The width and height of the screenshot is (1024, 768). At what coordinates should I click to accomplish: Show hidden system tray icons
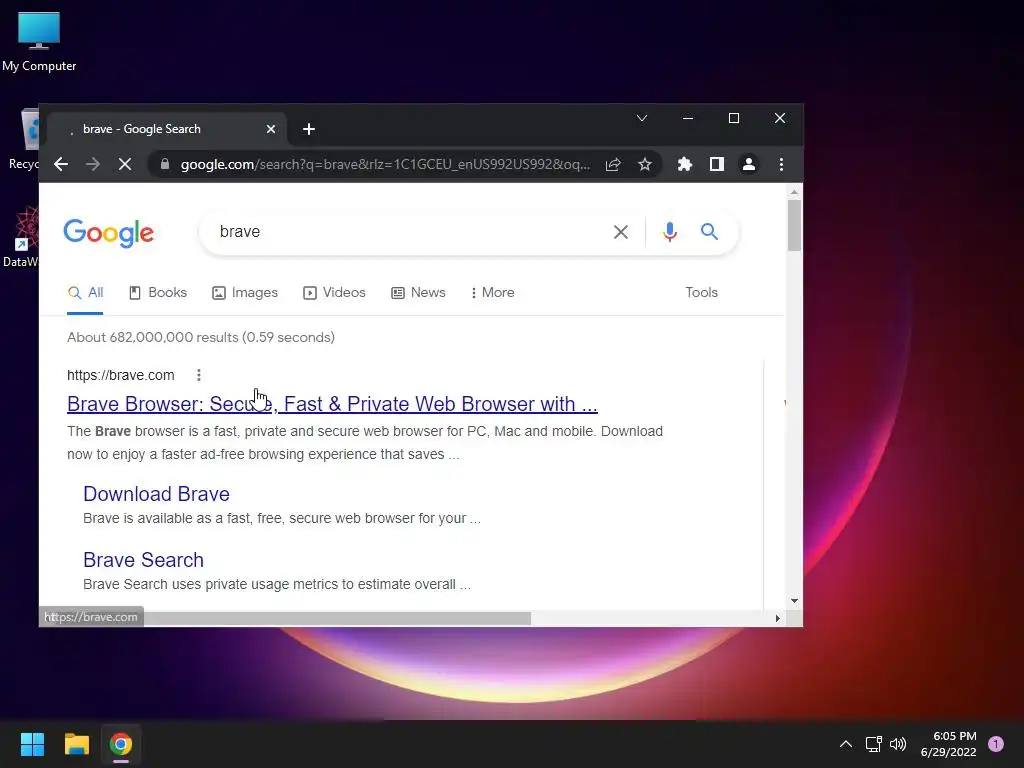[x=845, y=744]
